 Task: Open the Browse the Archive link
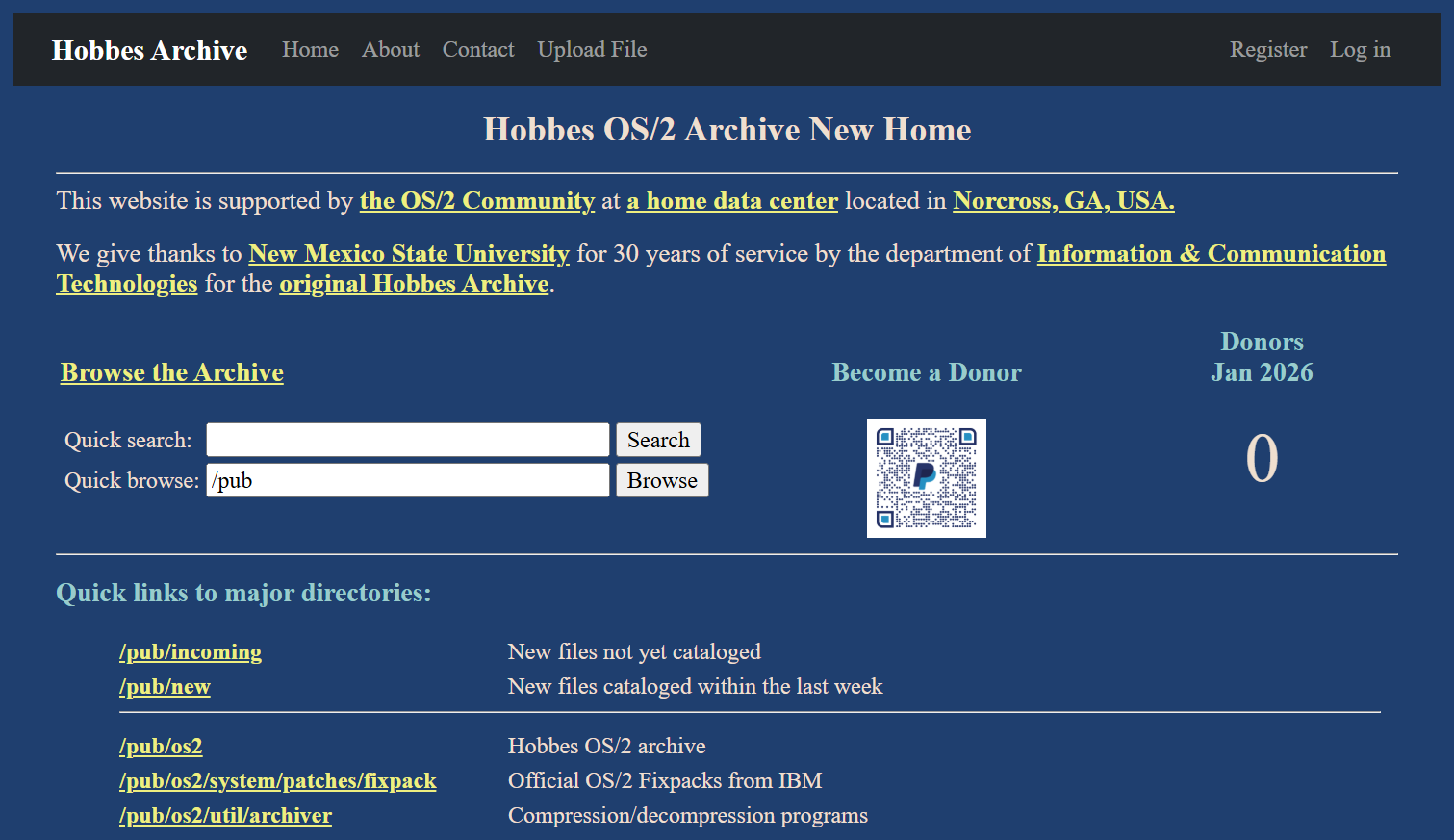pyautogui.click(x=172, y=372)
